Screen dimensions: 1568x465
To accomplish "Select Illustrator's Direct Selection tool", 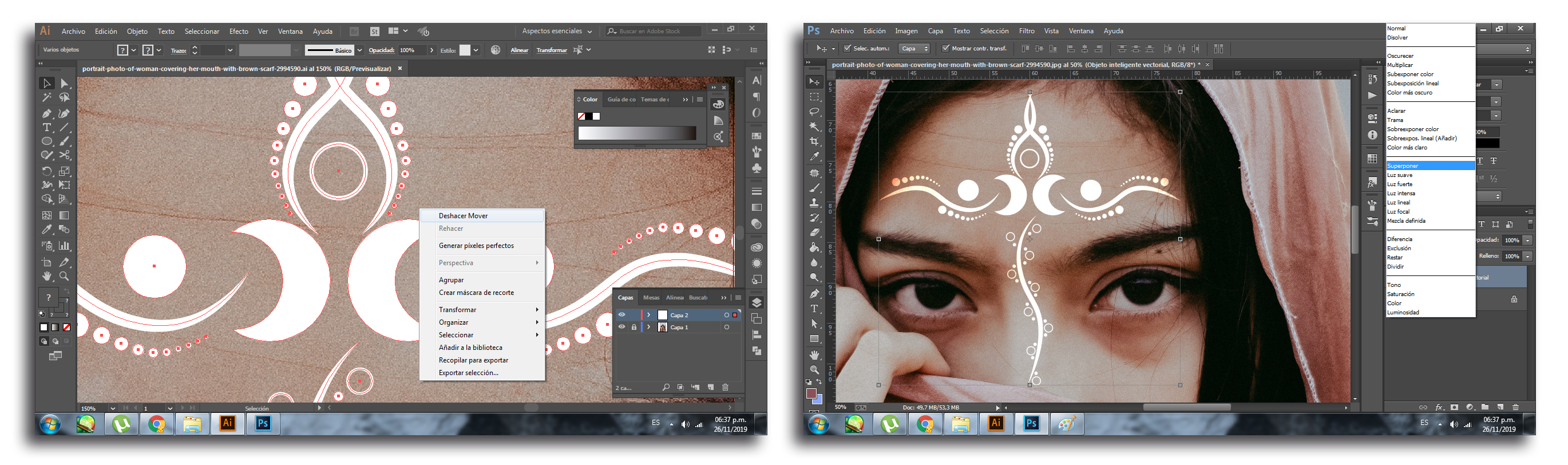I will click(65, 84).
